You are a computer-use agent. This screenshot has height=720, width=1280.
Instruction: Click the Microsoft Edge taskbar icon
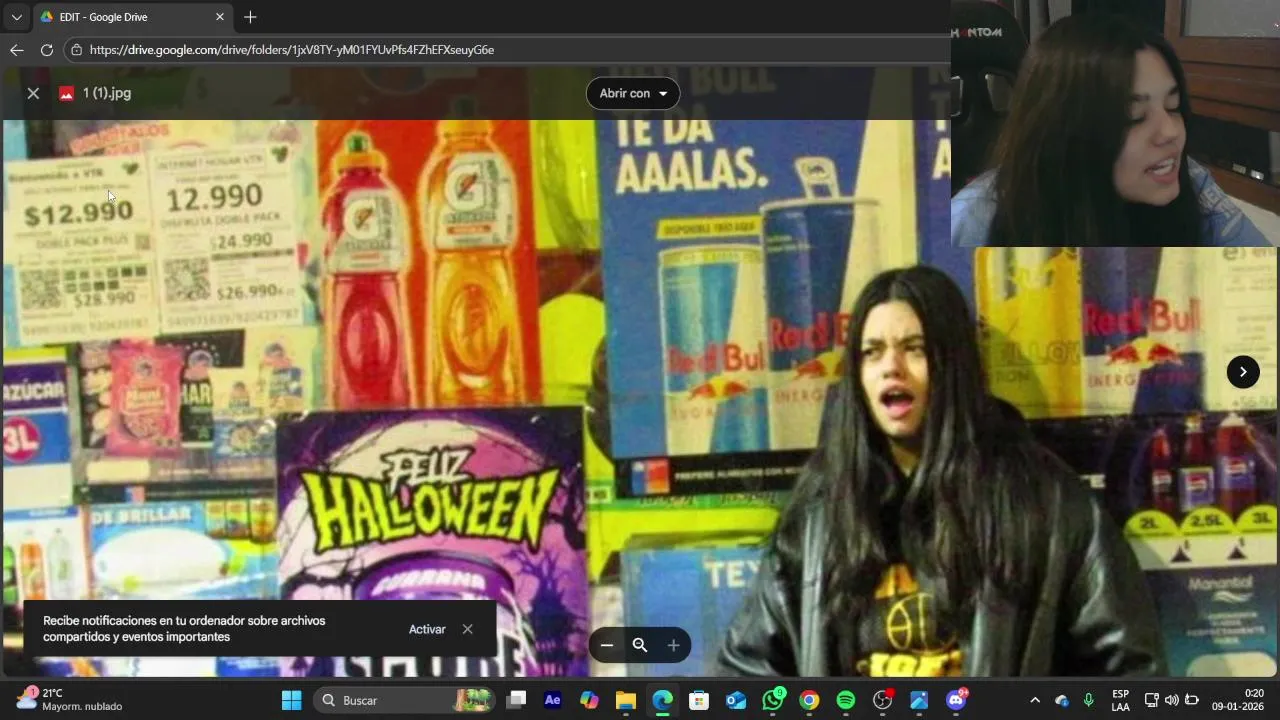[x=663, y=700]
